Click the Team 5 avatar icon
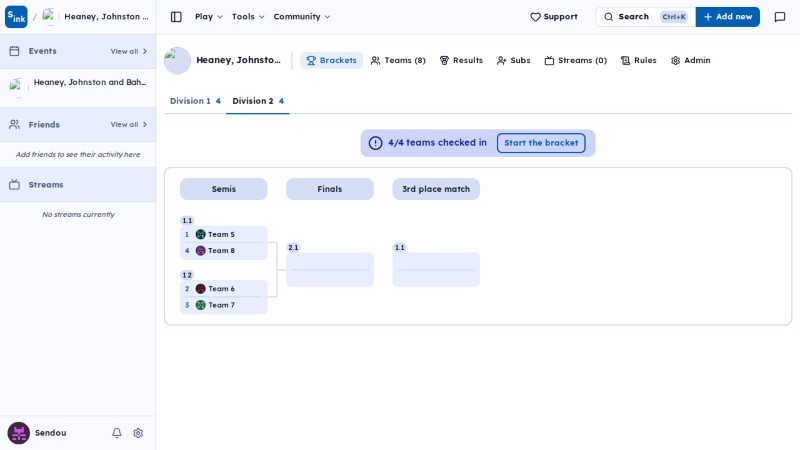Screen dimensions: 800x450 (x=201, y=234)
